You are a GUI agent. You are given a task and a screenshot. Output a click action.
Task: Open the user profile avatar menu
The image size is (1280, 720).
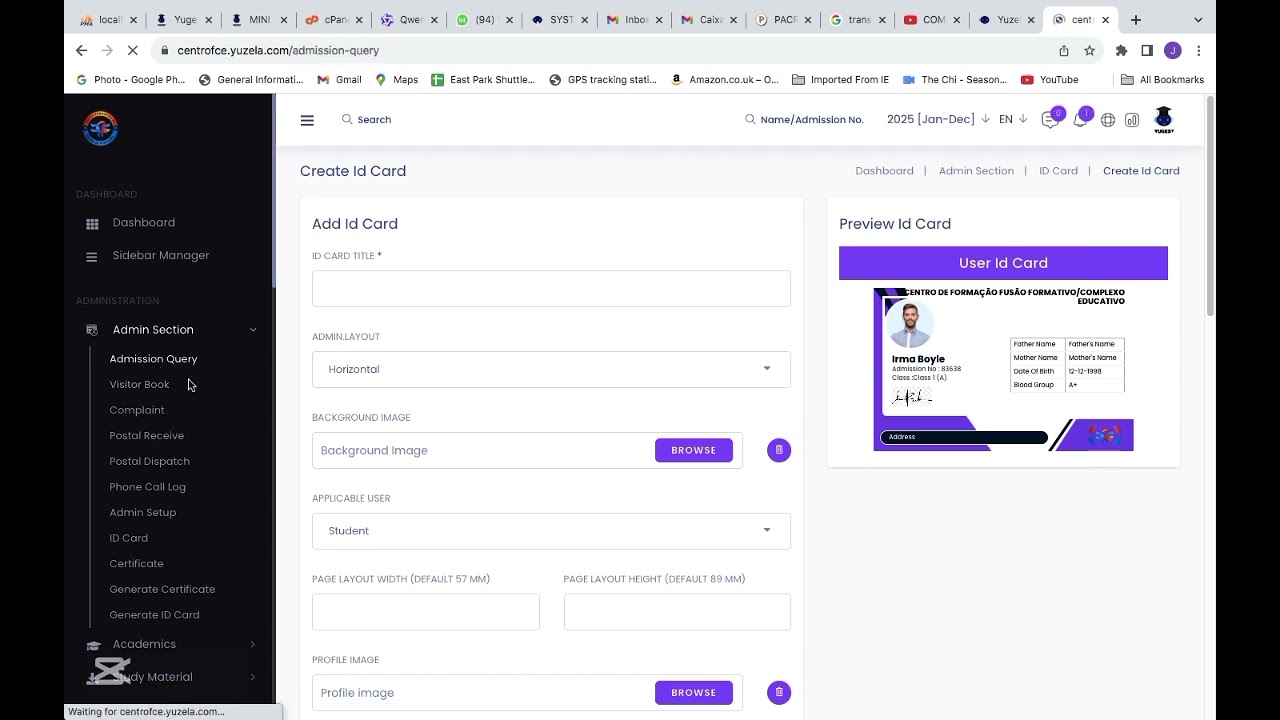[1164, 120]
